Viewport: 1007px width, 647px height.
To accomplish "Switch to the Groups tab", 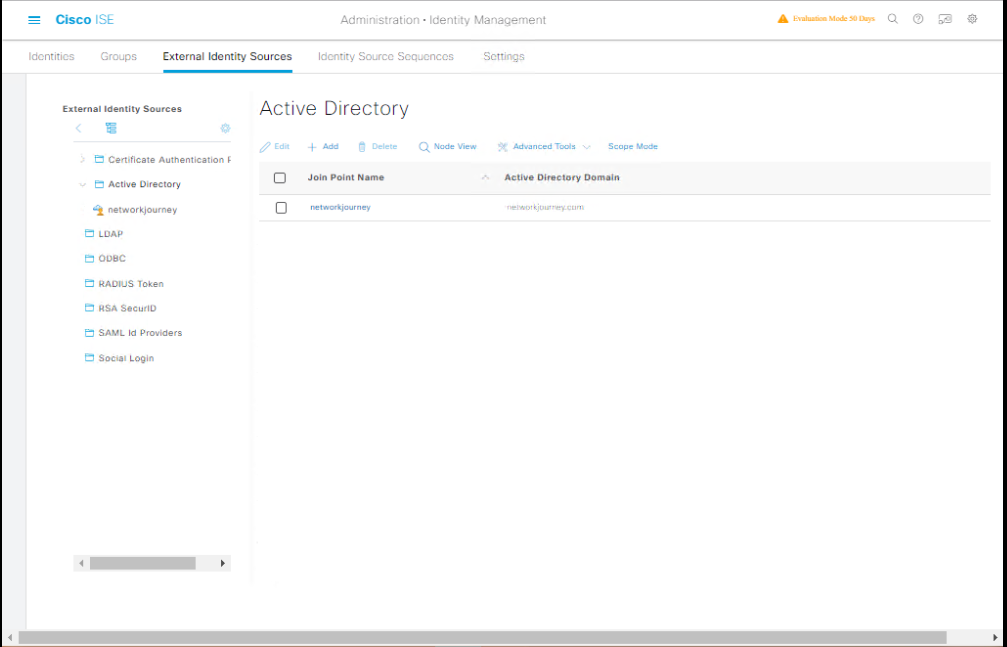I will tap(118, 57).
